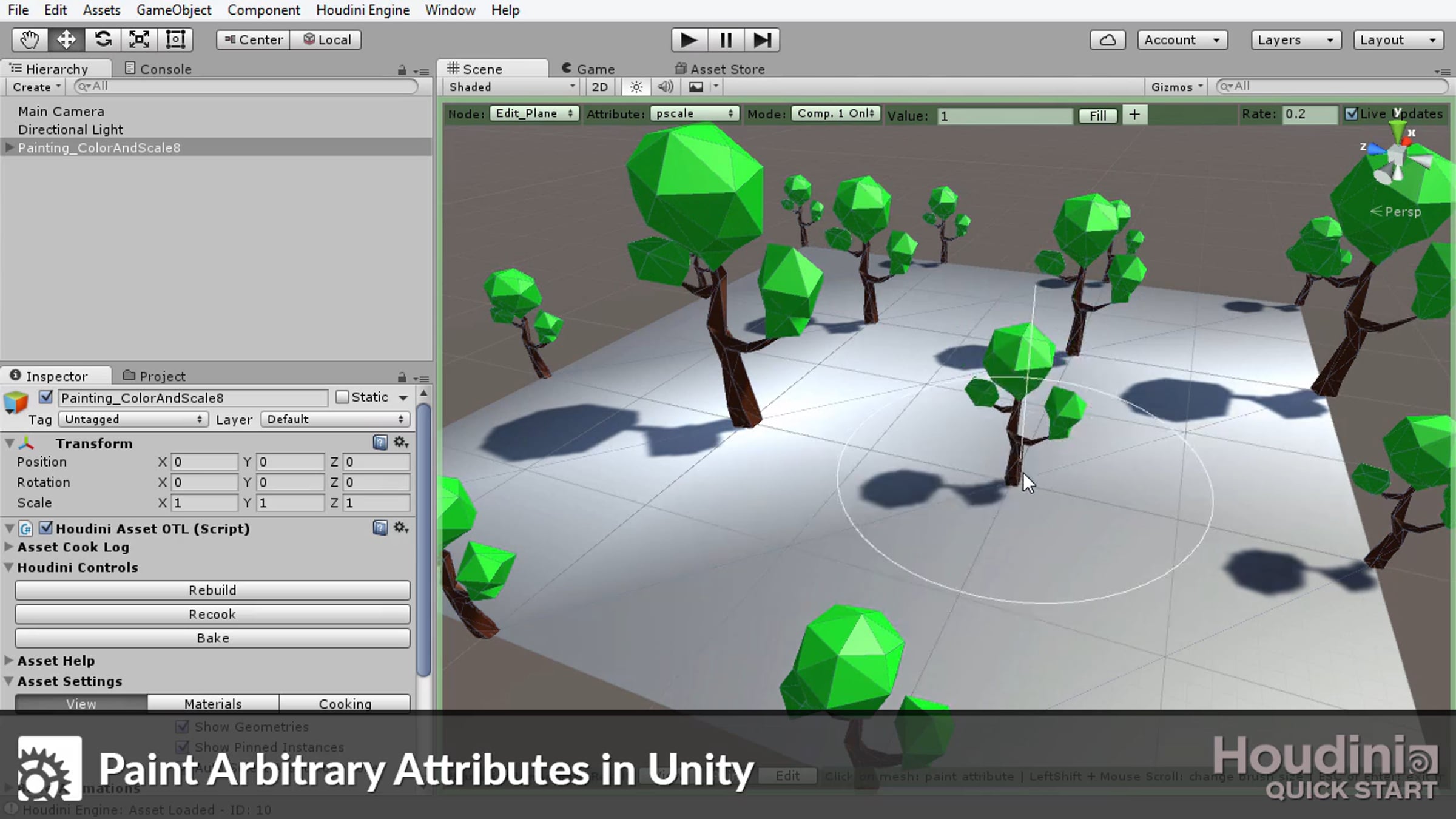The height and width of the screenshot is (819, 1456).
Task: Select the Cooking settings tab
Action: (345, 703)
